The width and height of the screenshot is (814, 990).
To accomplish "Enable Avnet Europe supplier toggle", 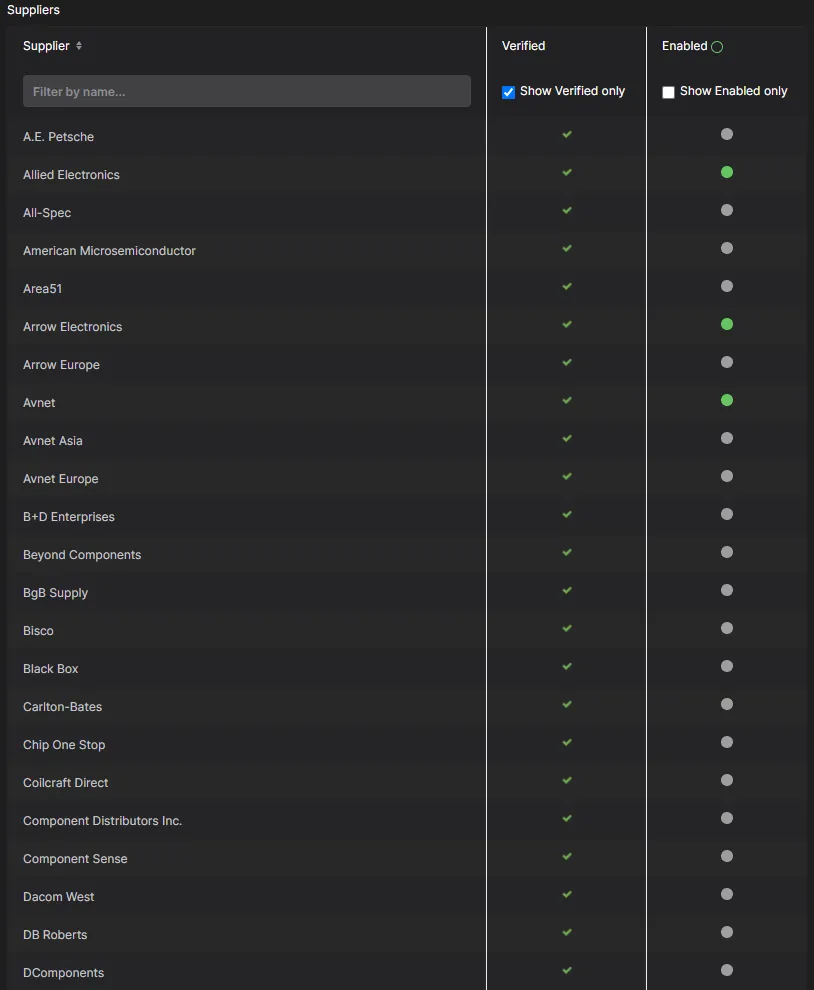I will tap(727, 476).
